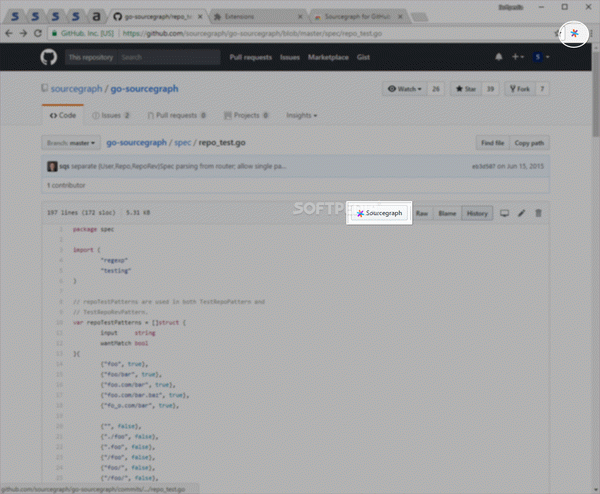The width and height of the screenshot is (600, 494).
Task: Open the sqs author link
Action: tap(64, 166)
